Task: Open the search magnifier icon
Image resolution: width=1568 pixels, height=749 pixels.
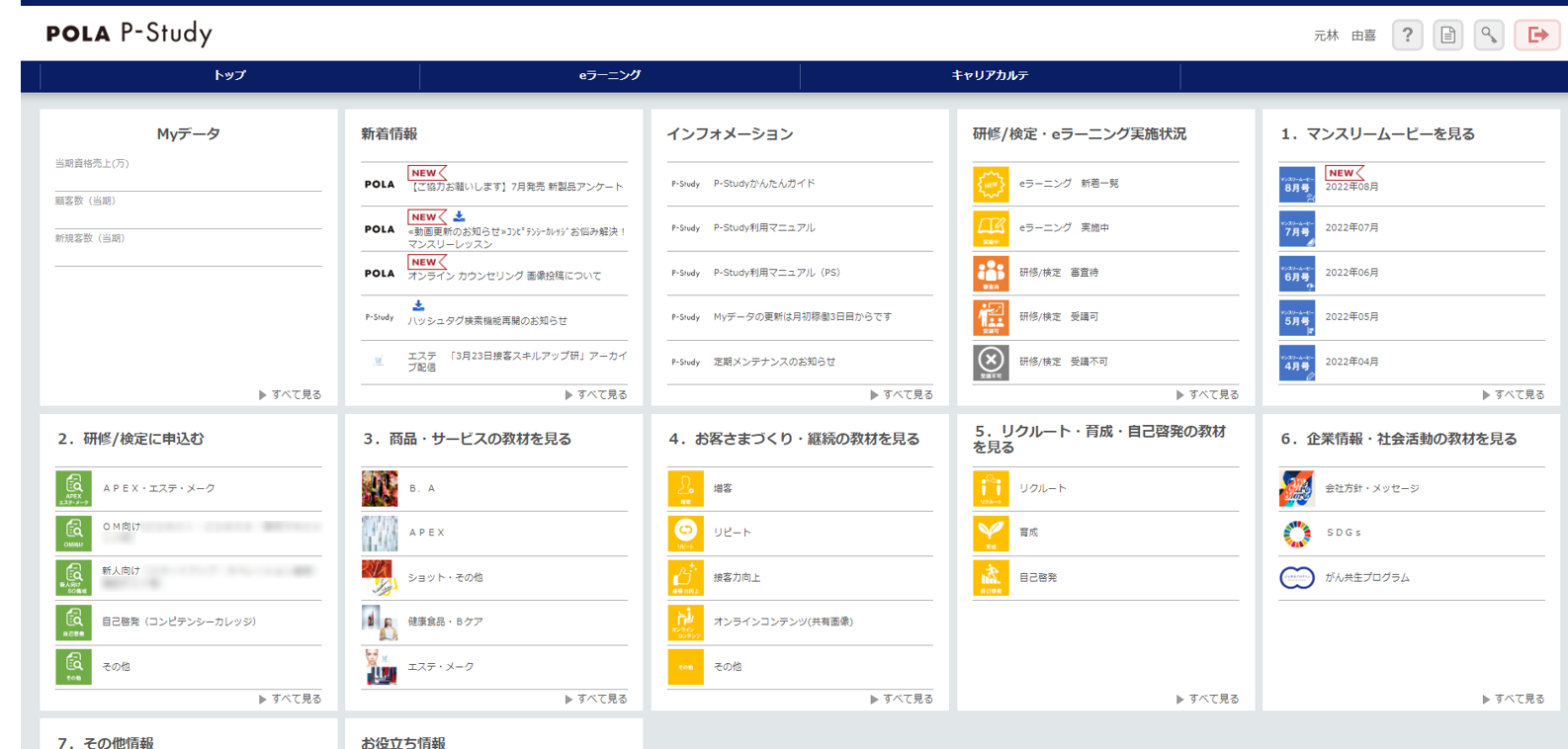Action: click(x=1488, y=36)
